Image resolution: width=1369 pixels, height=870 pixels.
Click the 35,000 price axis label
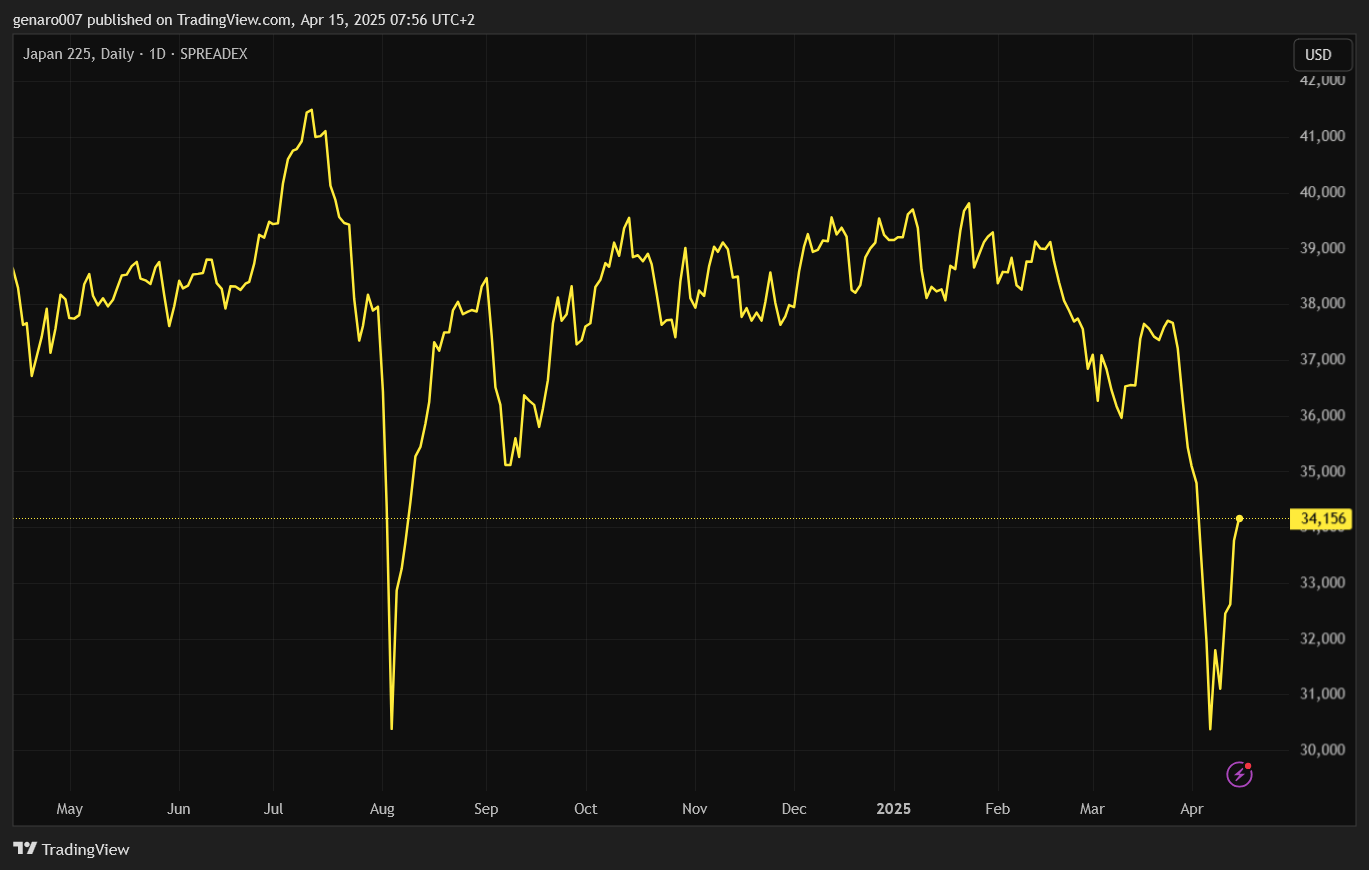1322,471
